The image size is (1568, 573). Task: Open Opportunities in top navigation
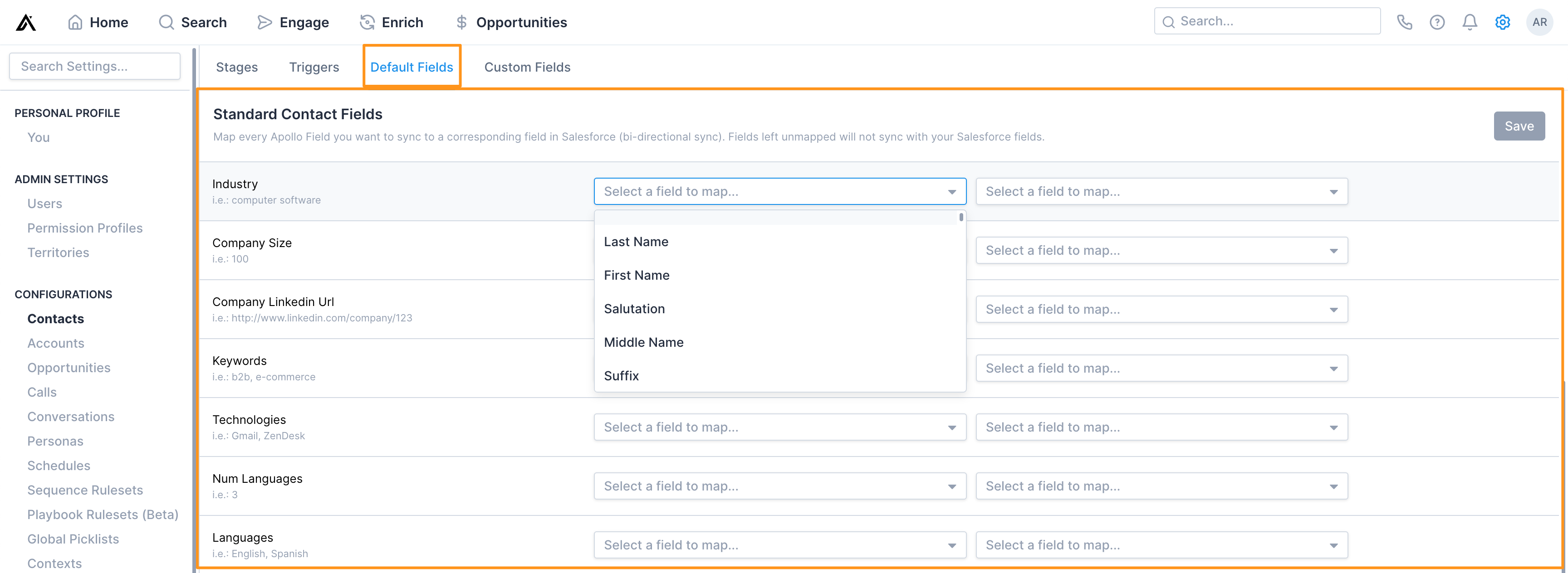click(x=511, y=23)
